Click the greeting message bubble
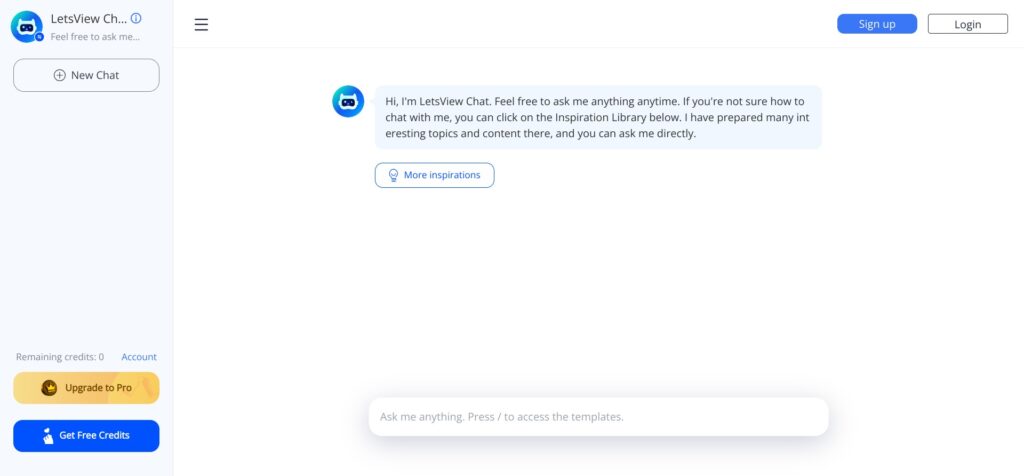This screenshot has width=1024, height=476. [598, 117]
